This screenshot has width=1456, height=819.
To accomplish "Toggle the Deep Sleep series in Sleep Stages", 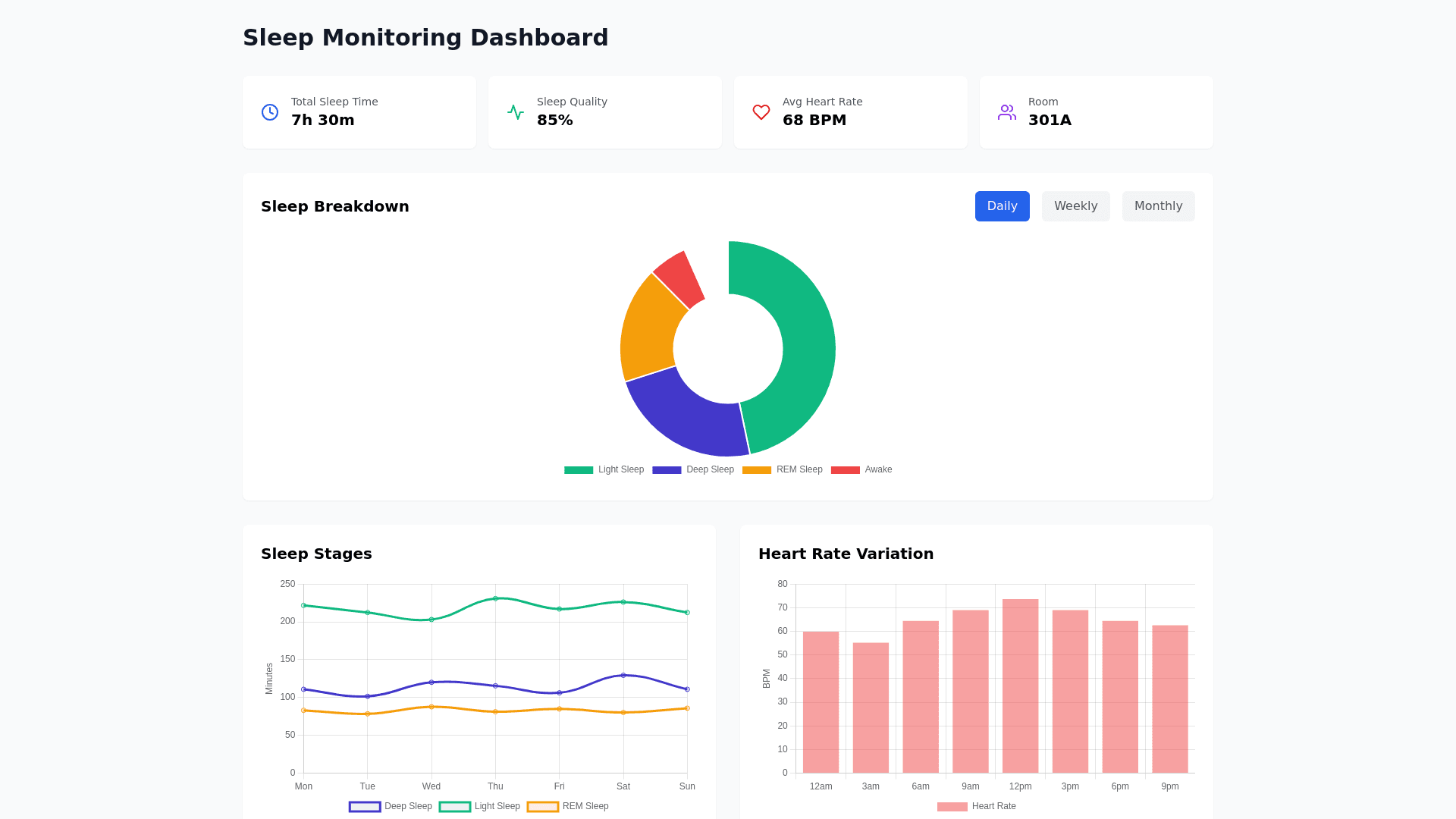I will [364, 806].
